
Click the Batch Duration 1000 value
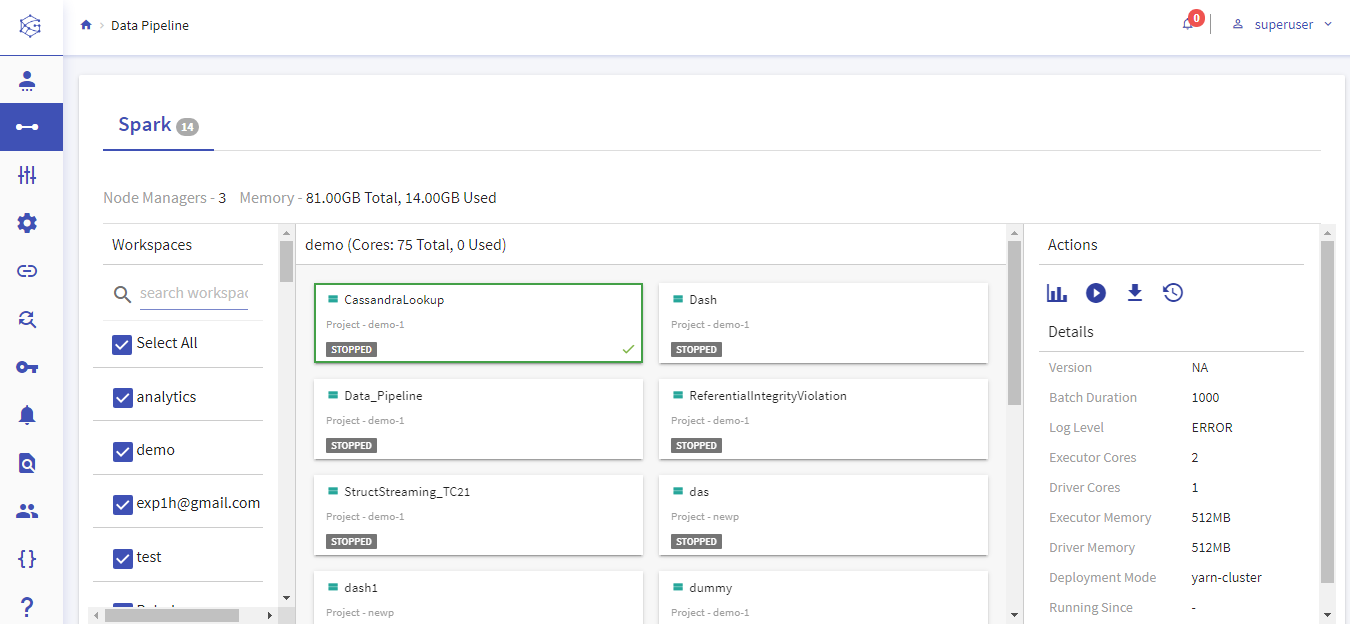[x=1205, y=398]
